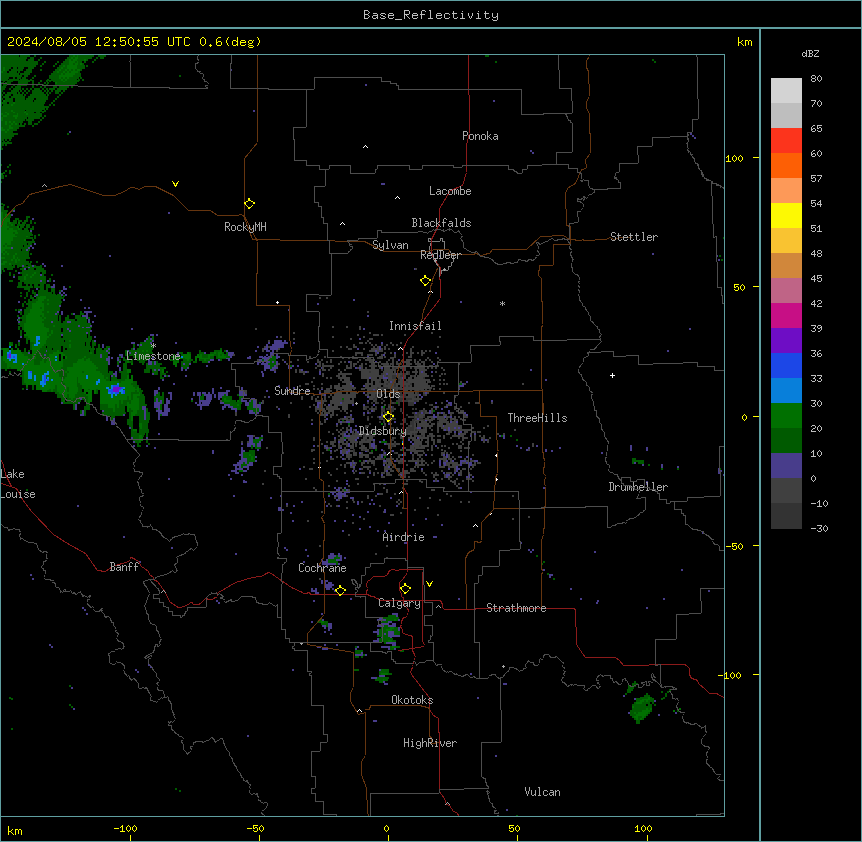The image size is (862, 842).
Task: Click the Calgary city label
Action: click(x=399, y=603)
